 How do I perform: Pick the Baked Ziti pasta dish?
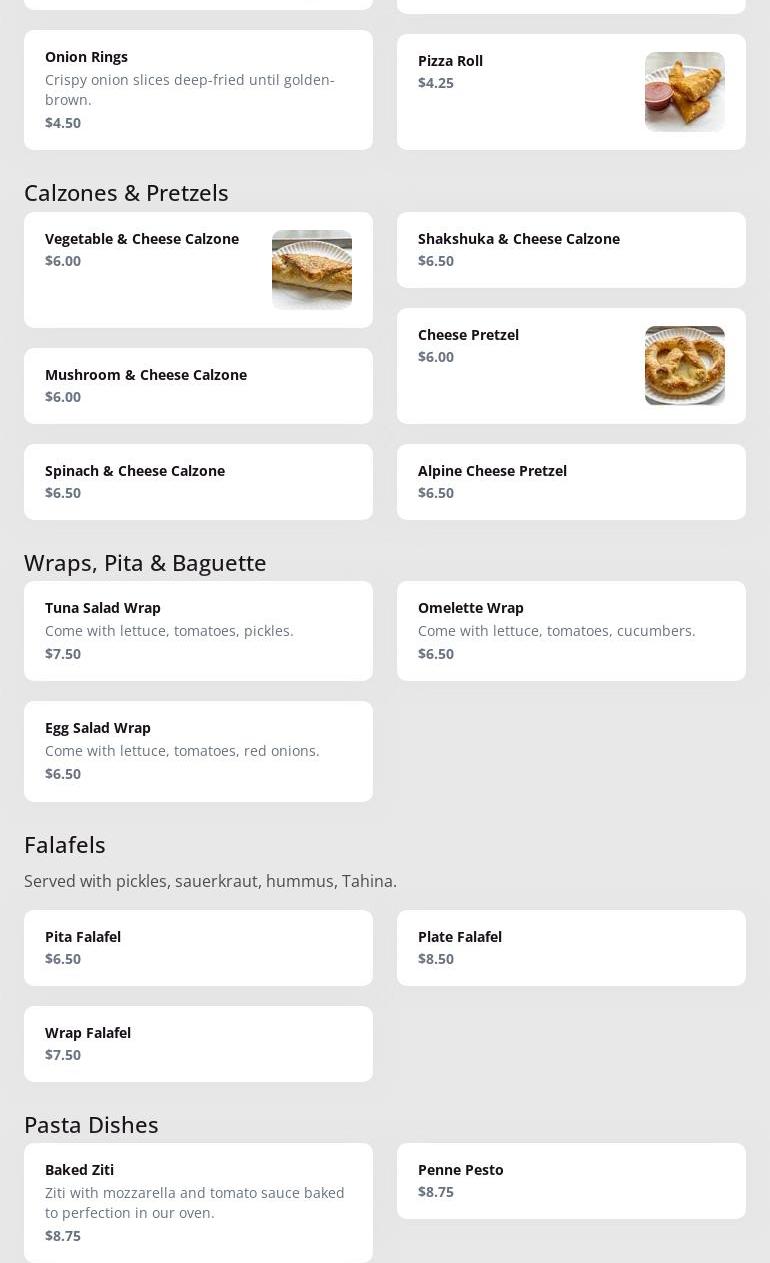pos(198,1202)
